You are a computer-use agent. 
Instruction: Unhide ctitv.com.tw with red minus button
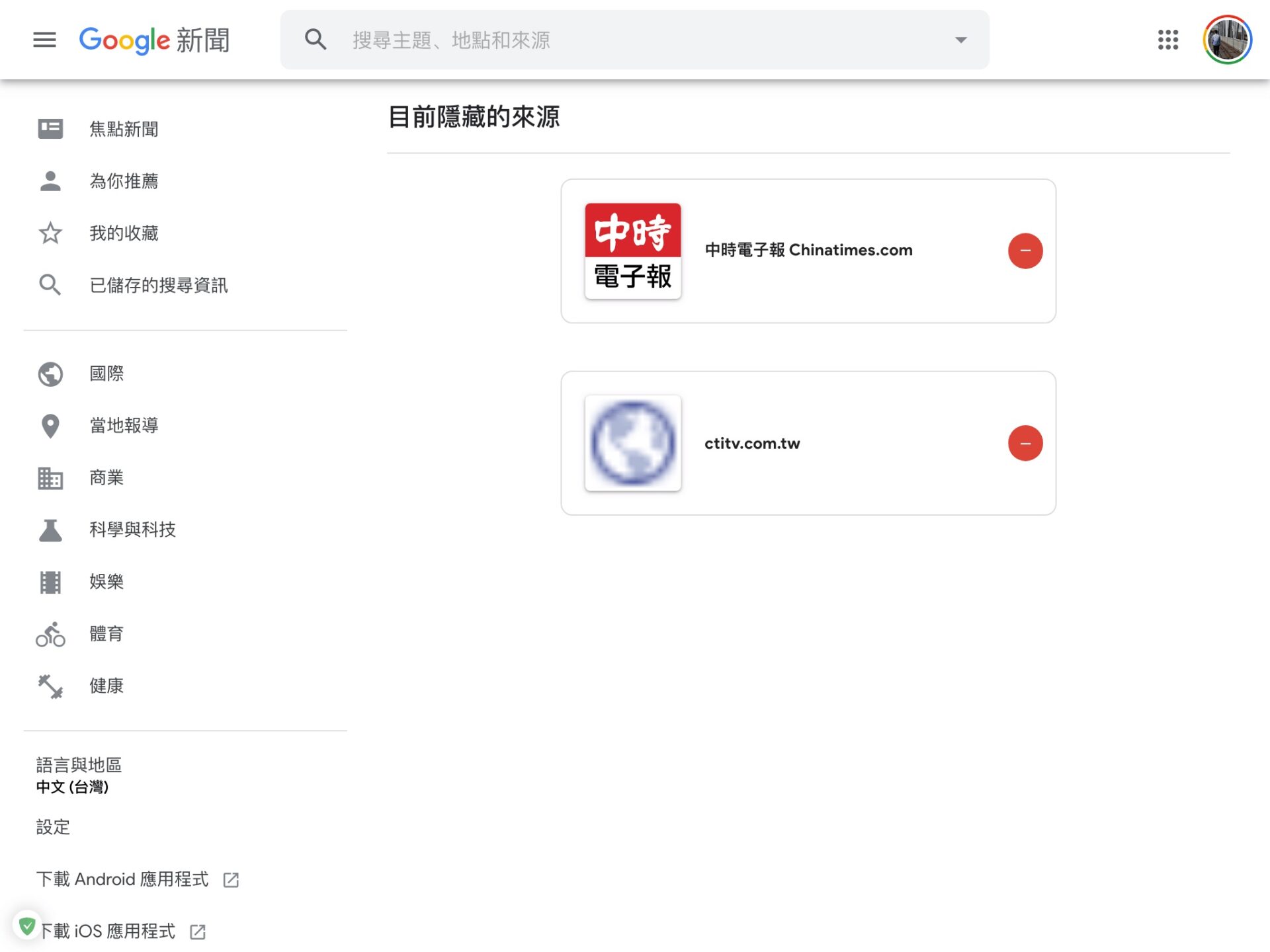point(1025,443)
